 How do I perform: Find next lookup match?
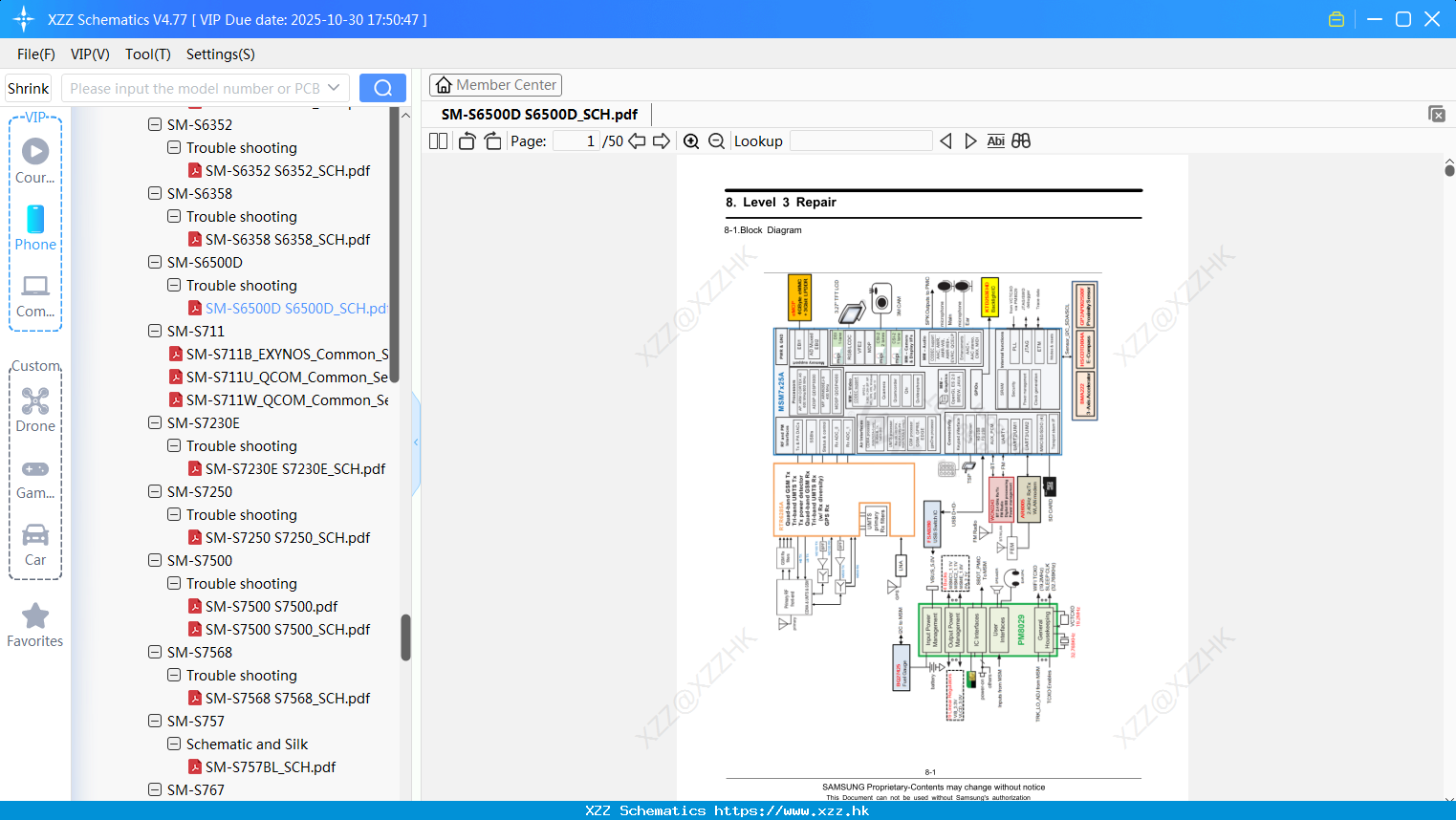coord(970,140)
